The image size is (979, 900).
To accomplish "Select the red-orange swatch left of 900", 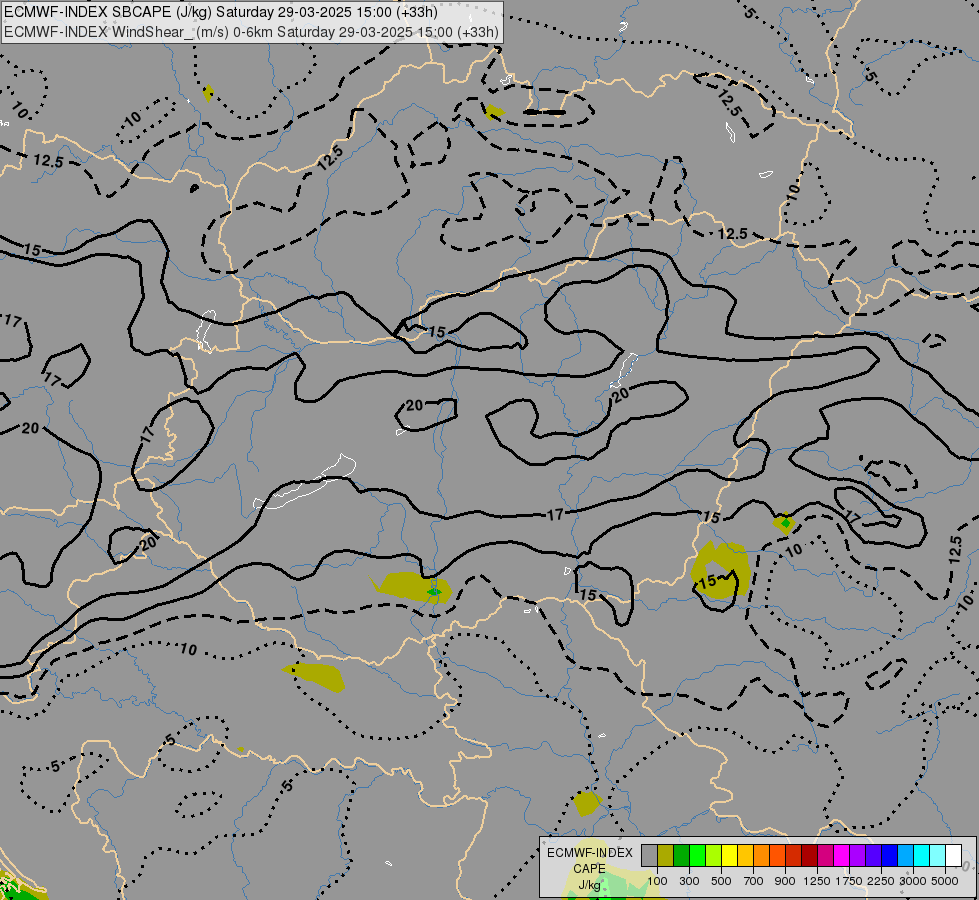I will coord(777,856).
